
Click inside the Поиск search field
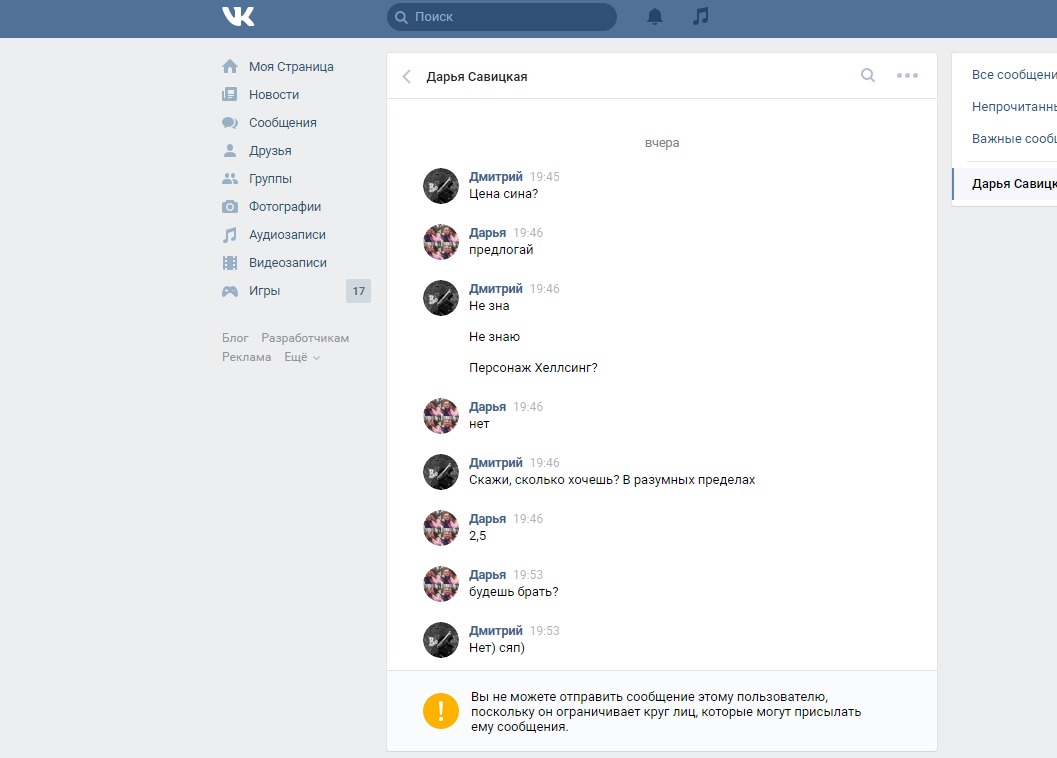[502, 17]
